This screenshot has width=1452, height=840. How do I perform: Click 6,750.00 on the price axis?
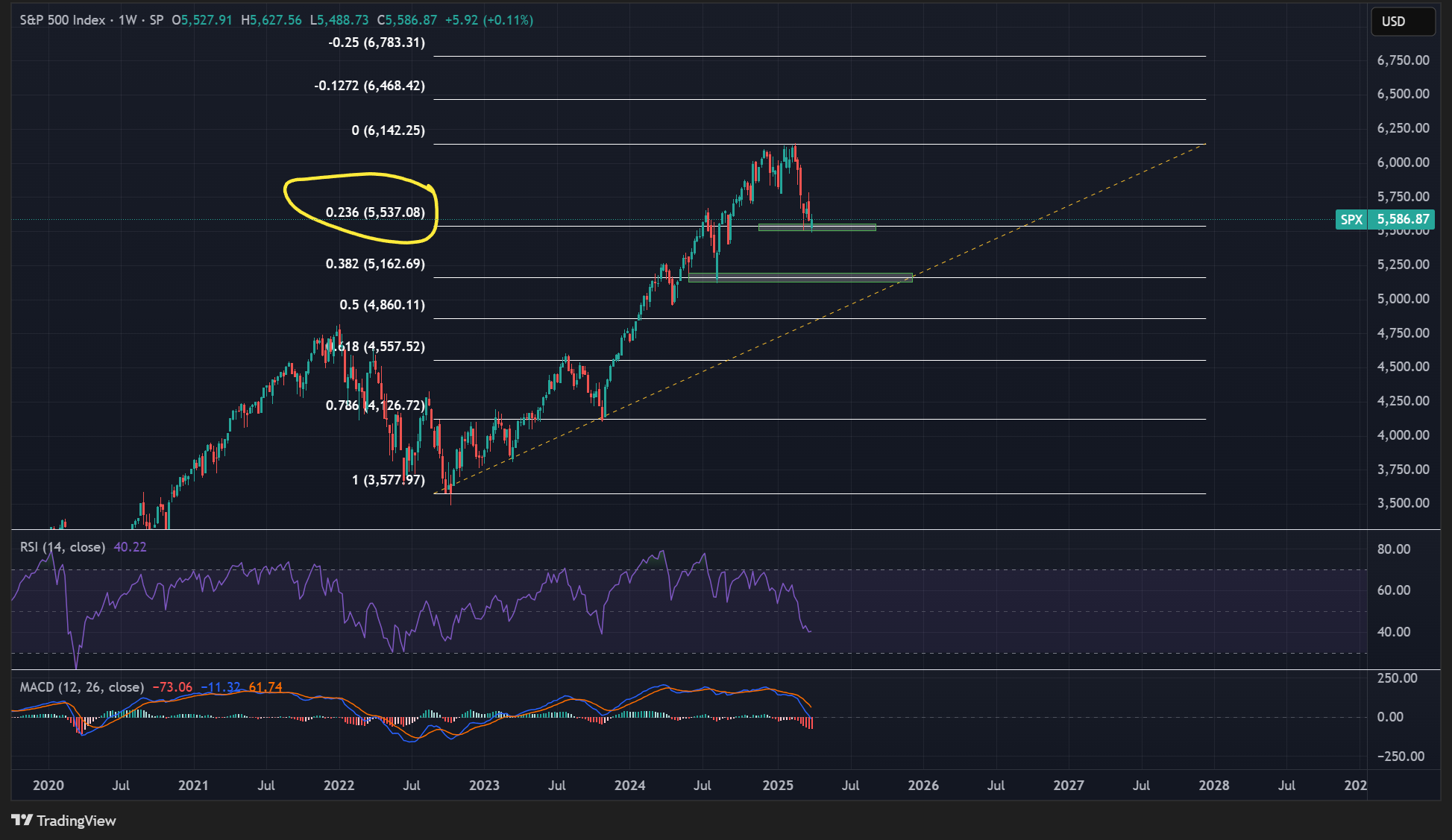click(x=1403, y=60)
